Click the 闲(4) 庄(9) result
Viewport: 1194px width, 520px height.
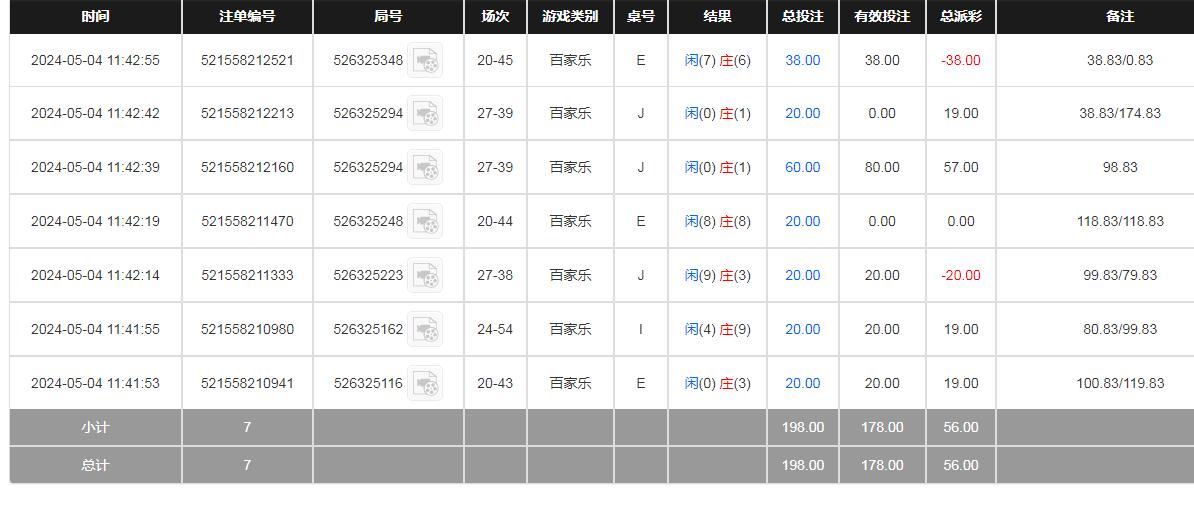click(x=717, y=330)
